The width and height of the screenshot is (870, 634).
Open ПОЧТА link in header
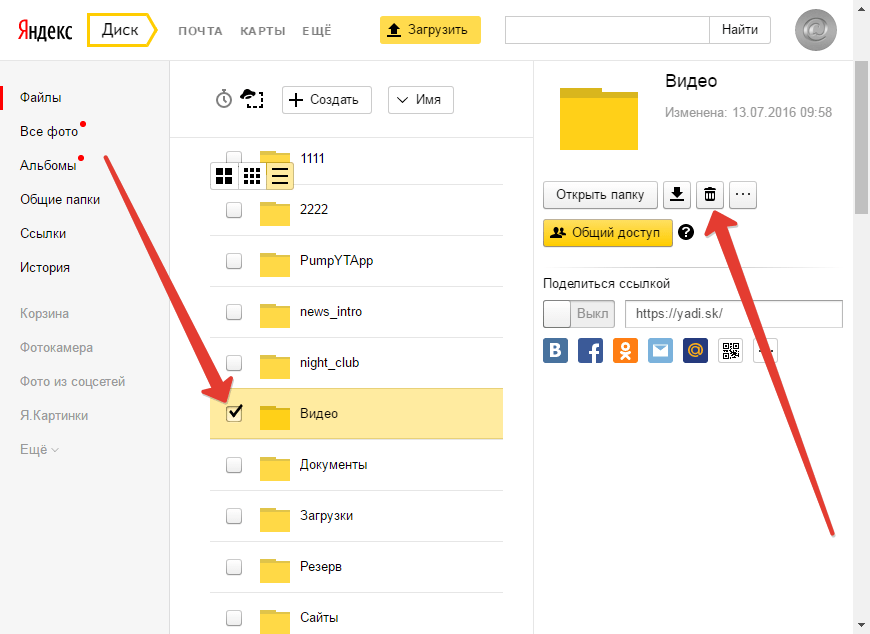point(200,31)
